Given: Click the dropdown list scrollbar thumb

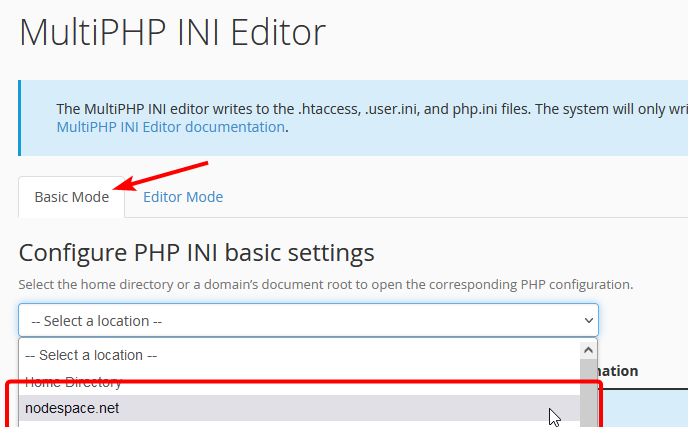Looking at the screenshot, I should (588, 390).
